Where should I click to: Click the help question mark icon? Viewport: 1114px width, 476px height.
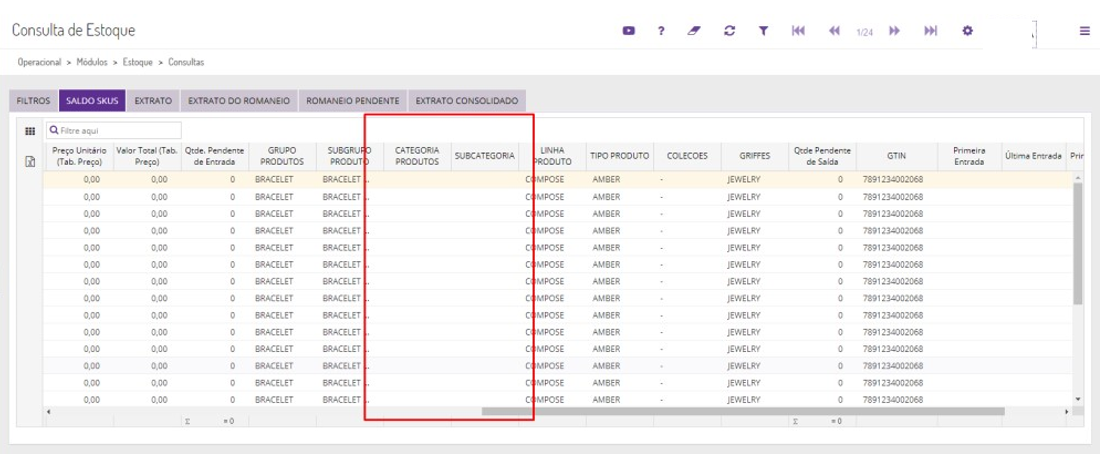[x=661, y=31]
